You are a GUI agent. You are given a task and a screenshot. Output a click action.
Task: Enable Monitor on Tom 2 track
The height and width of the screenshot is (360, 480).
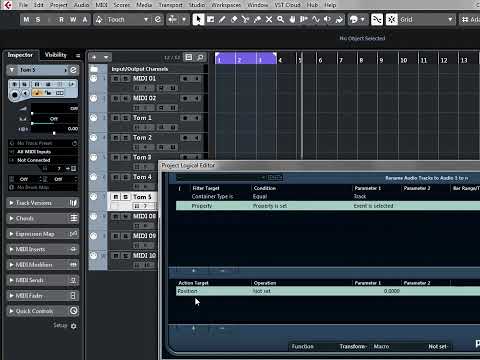(x=196, y=138)
